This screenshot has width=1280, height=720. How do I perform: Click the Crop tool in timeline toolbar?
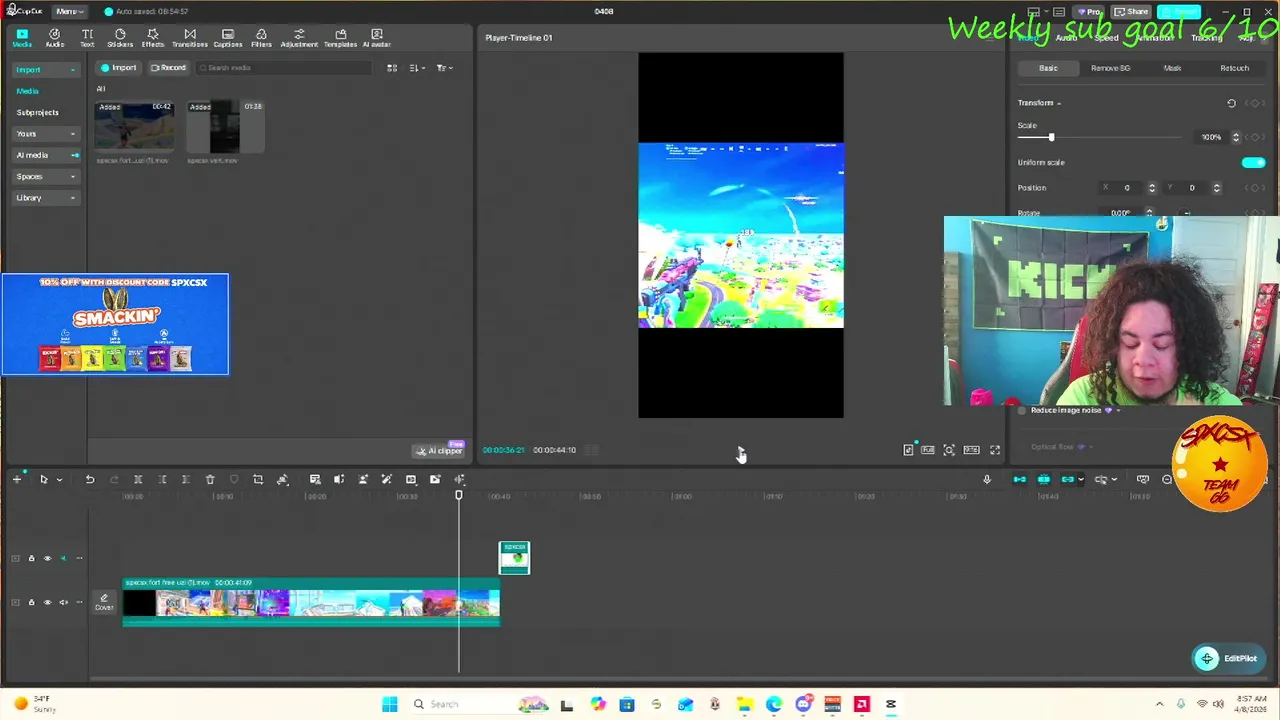258,480
